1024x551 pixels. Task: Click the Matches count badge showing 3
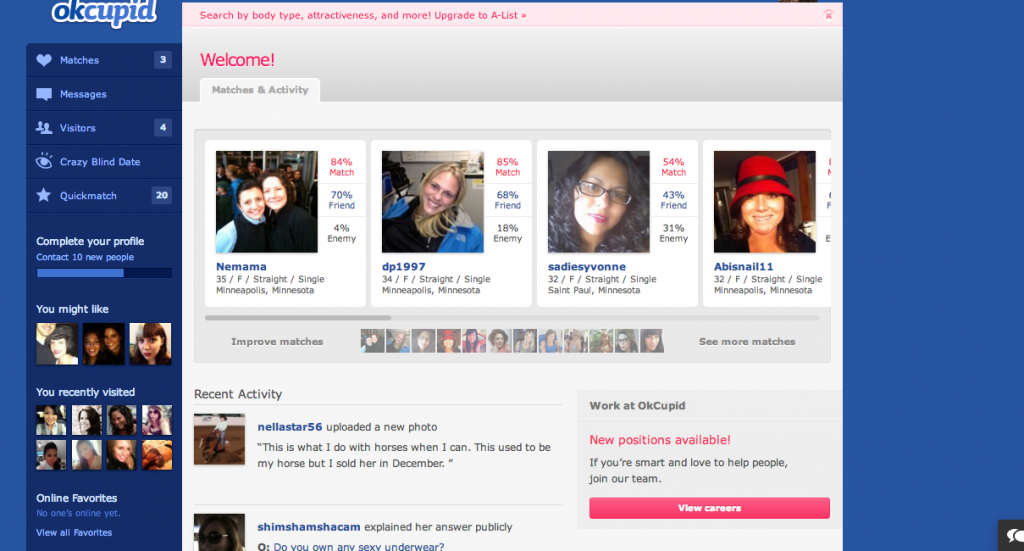(x=163, y=60)
